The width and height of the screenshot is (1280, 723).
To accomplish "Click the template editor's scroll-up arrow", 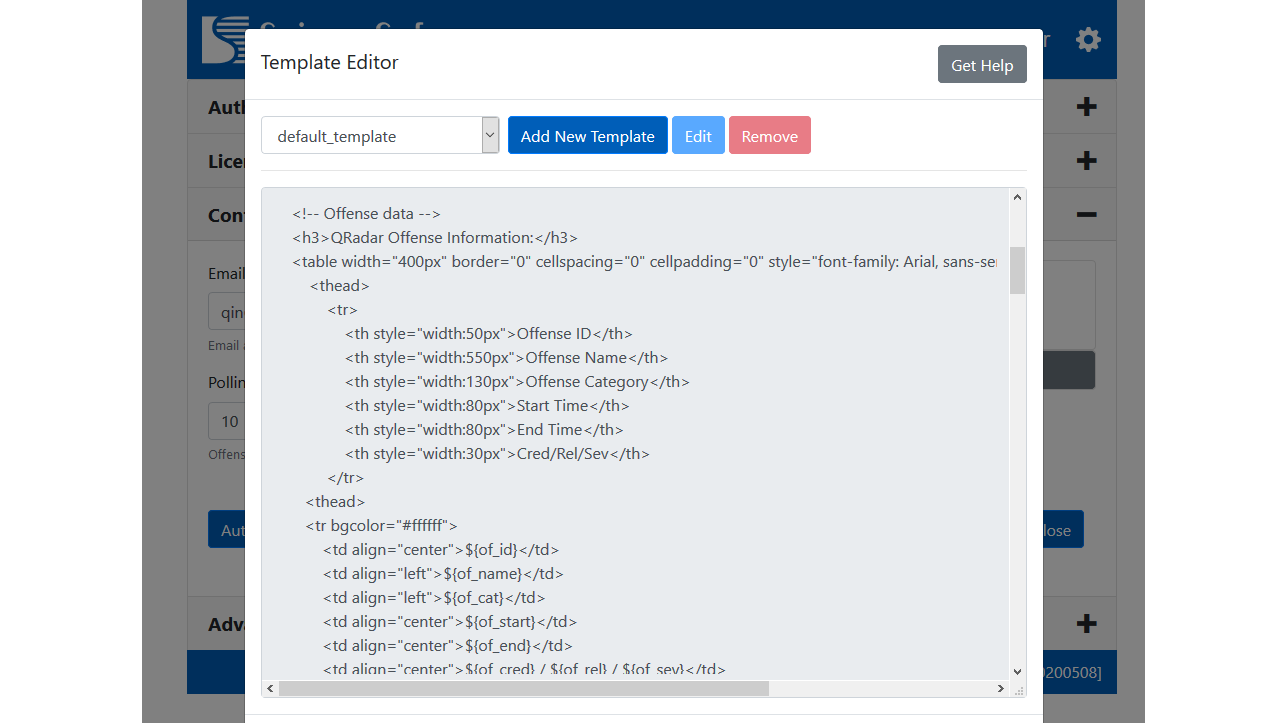I will tap(1017, 198).
